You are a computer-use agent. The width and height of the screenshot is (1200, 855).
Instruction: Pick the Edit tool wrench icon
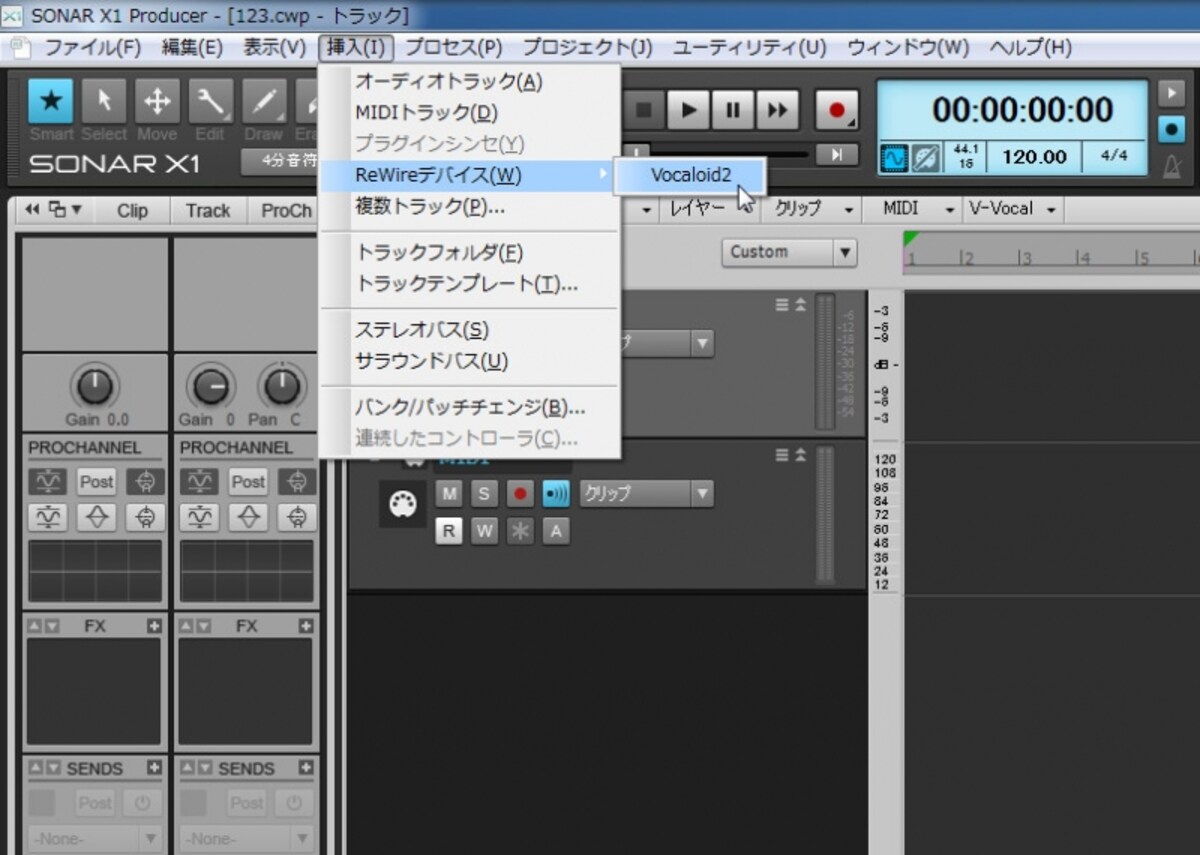(210, 102)
